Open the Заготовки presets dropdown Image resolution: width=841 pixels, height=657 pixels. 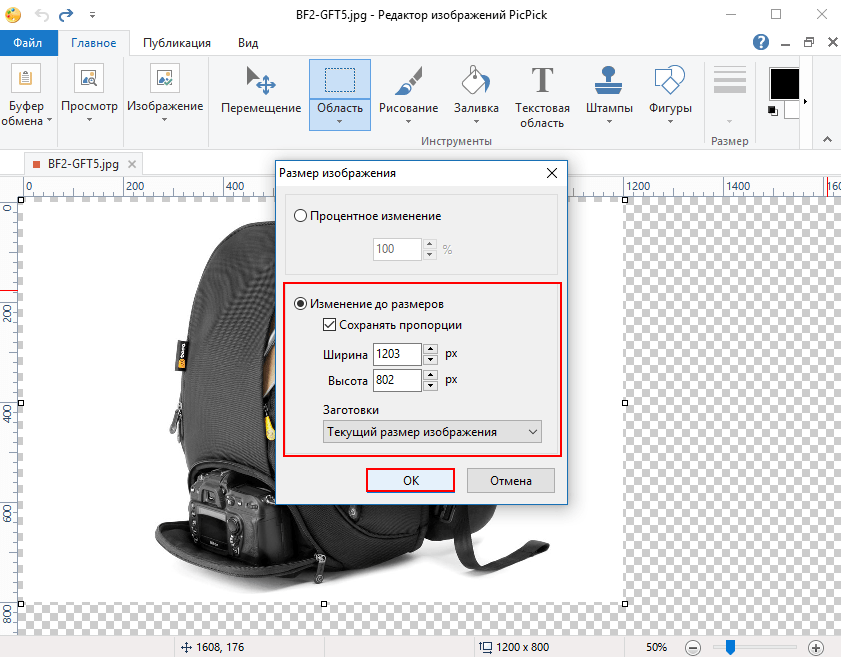pyautogui.click(x=432, y=432)
